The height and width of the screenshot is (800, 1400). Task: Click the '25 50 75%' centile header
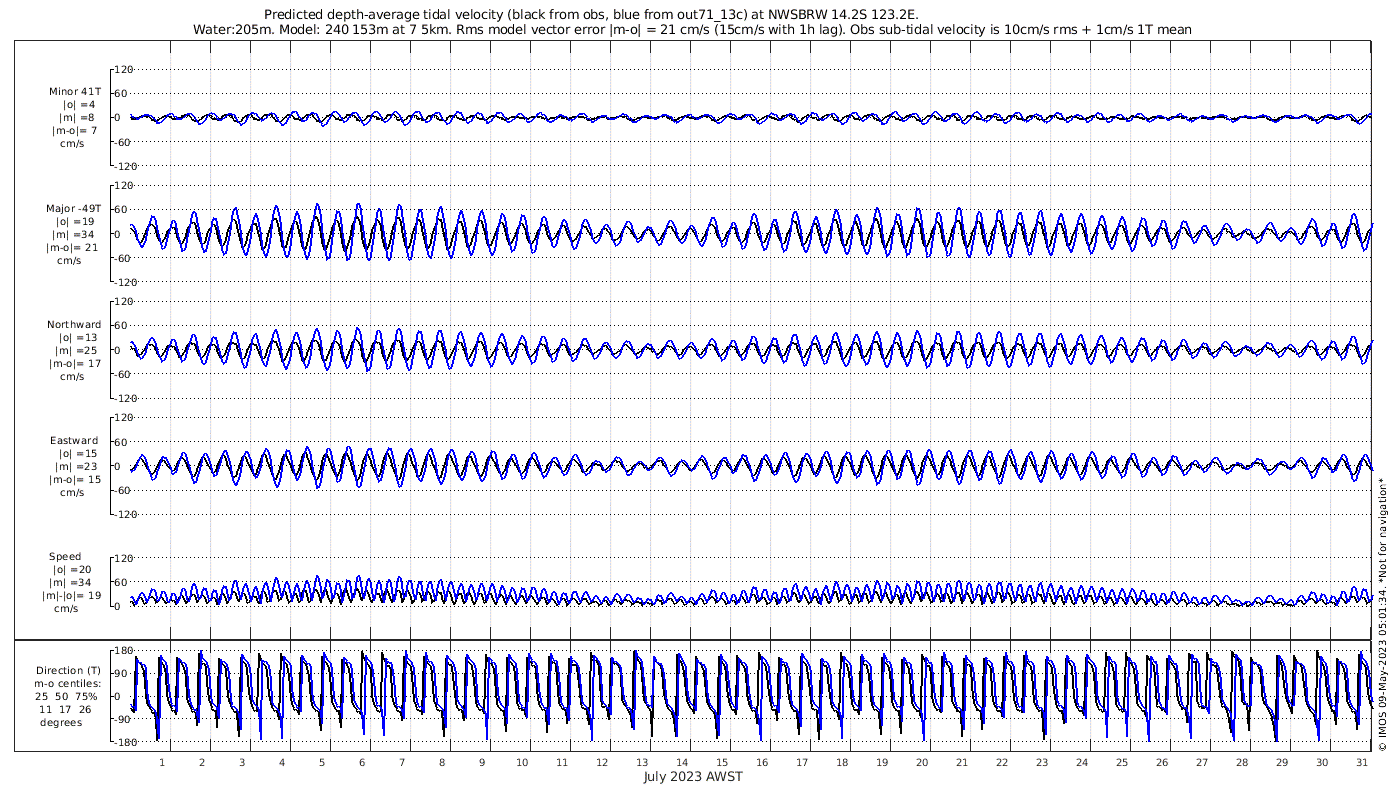pyautogui.click(x=68, y=696)
